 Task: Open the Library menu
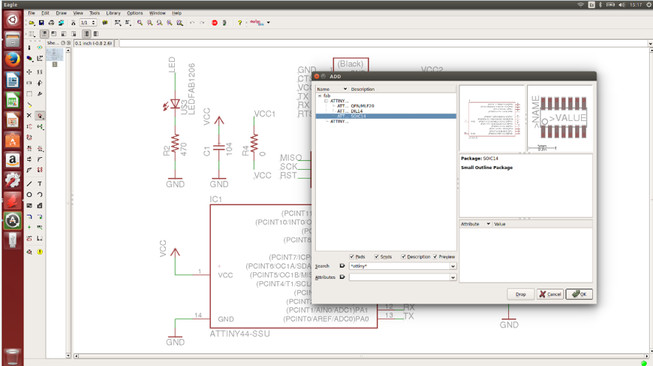[113, 13]
